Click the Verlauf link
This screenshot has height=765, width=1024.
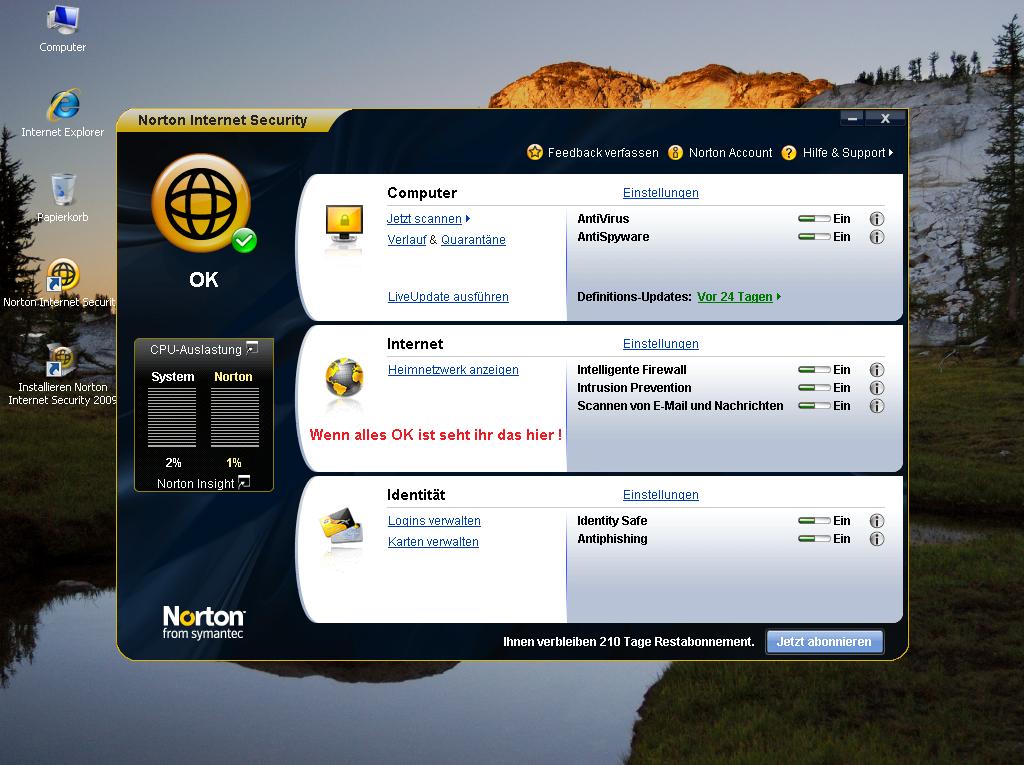407,240
